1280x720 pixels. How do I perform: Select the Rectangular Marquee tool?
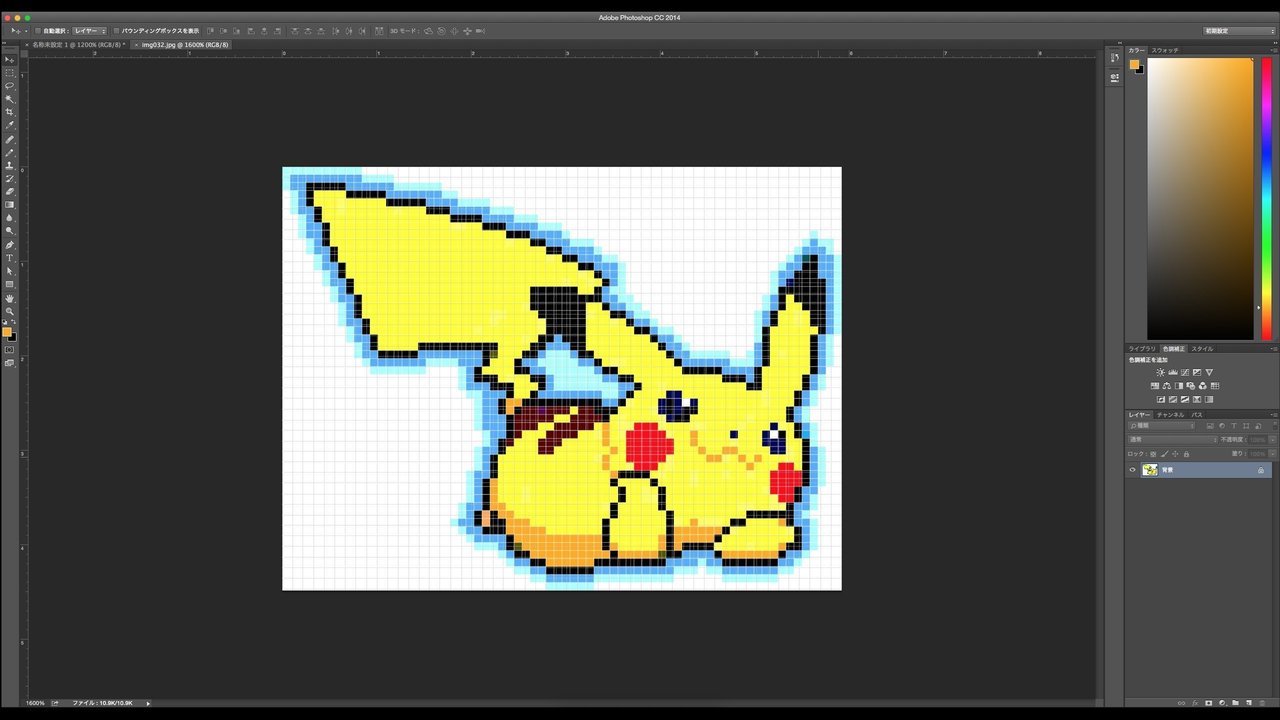coord(10,72)
